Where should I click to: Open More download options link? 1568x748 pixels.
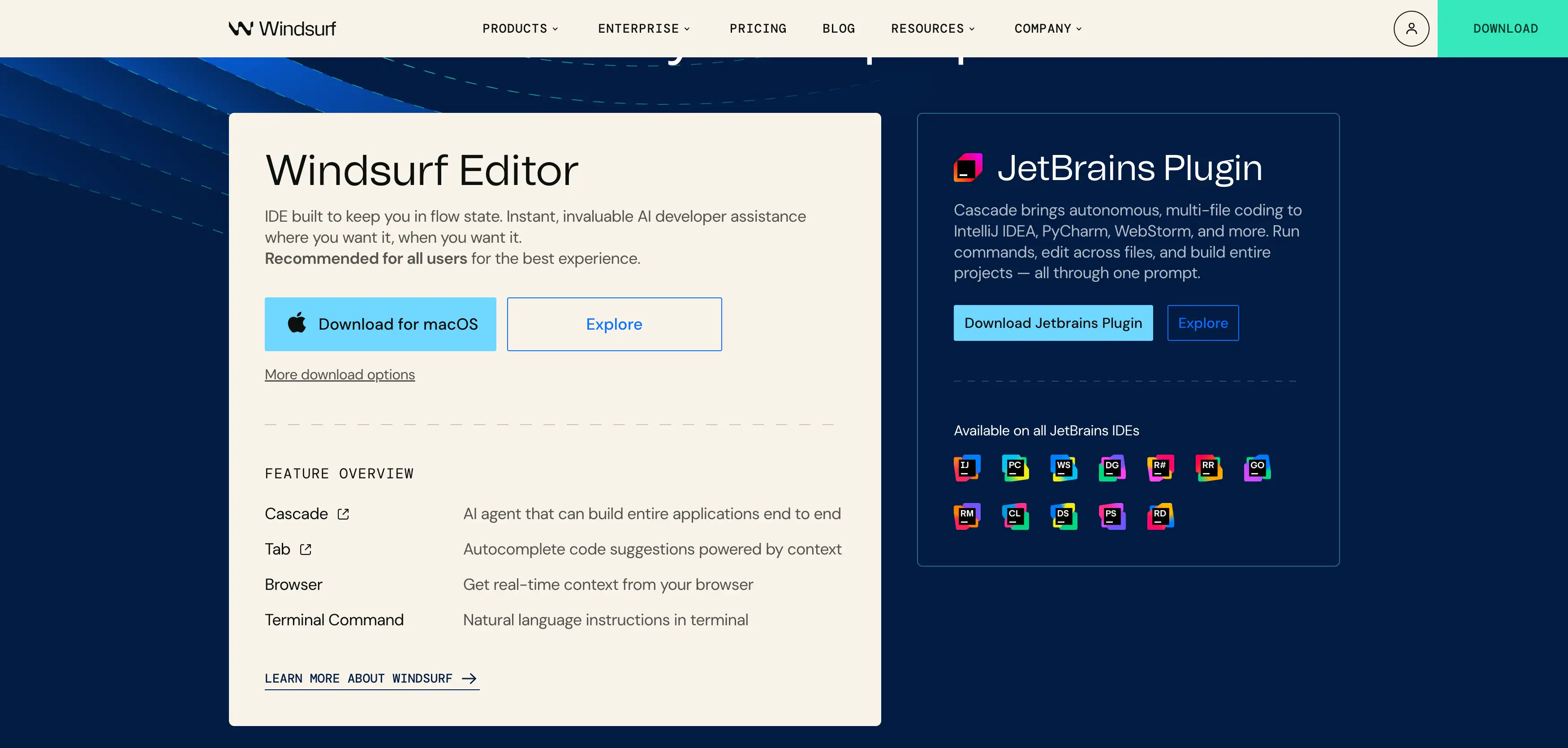tap(340, 375)
